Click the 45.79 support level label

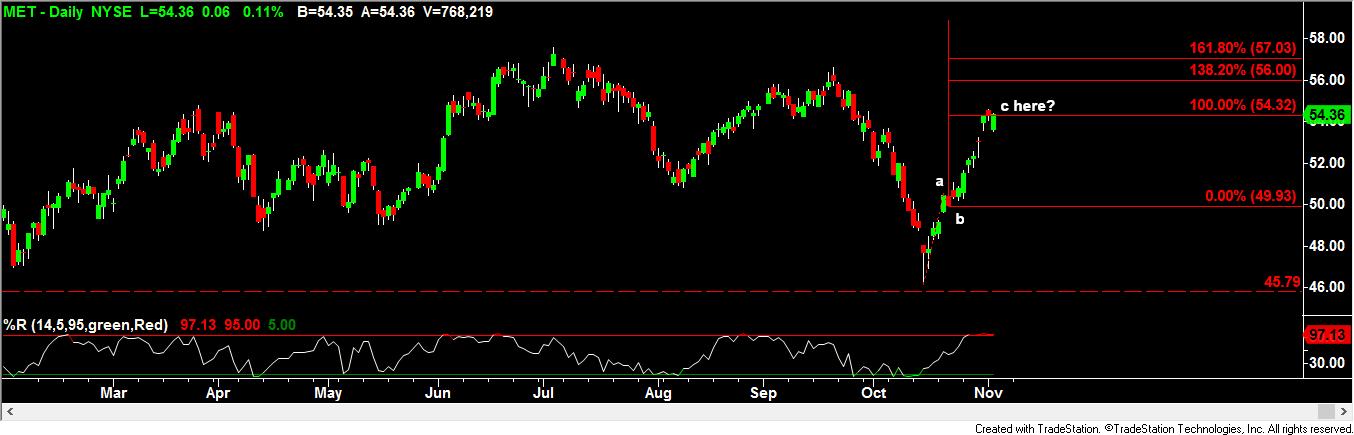tap(1282, 283)
